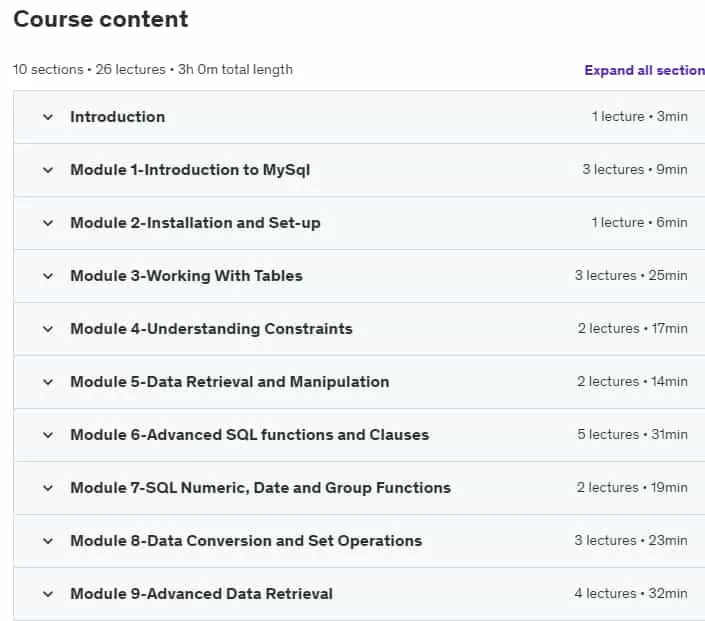Screen dimensions: 705x621
Task: Expand Module 7-SQL Numeric, Date chevron
Action: click(x=48, y=488)
